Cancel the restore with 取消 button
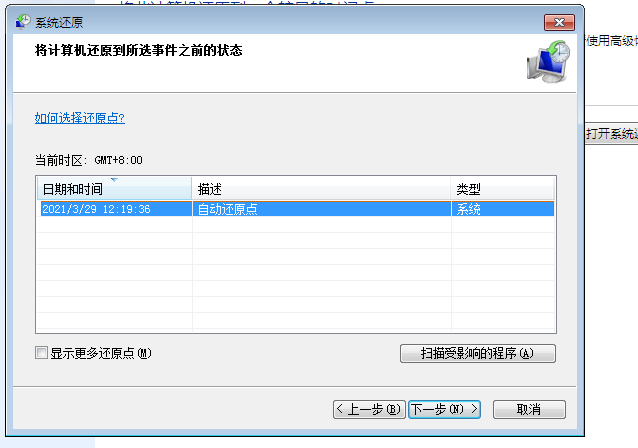The image size is (638, 448). point(529,409)
